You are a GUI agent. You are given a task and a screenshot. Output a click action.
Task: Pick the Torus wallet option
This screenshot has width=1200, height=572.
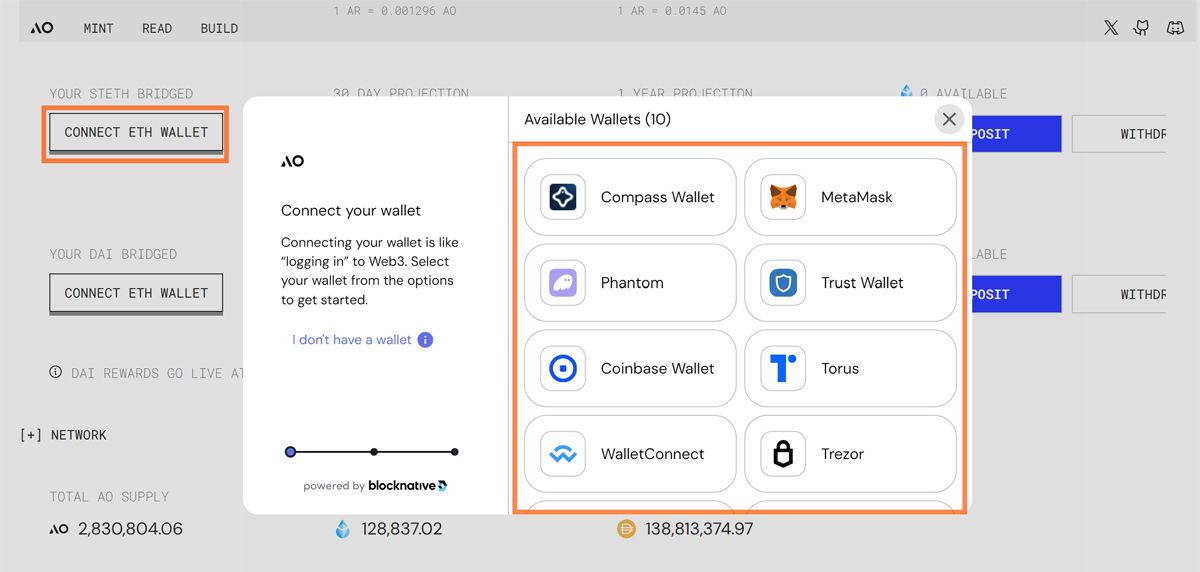click(x=851, y=368)
